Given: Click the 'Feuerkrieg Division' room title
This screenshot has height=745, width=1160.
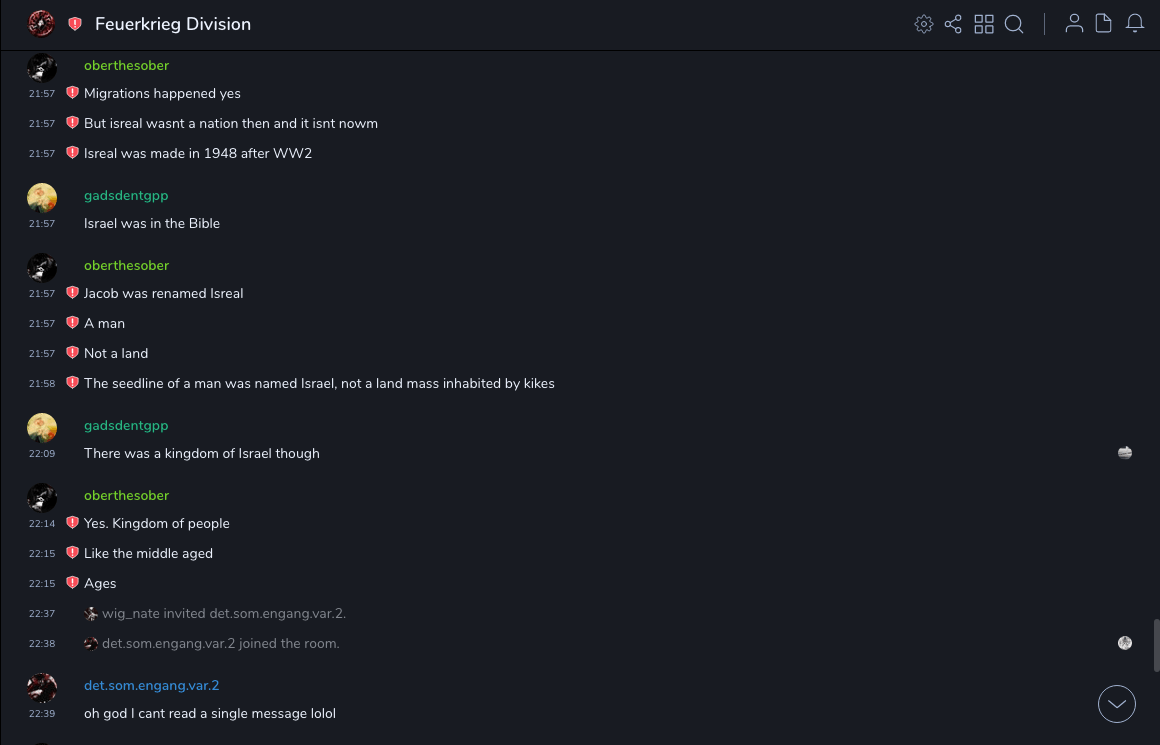Looking at the screenshot, I should pos(173,24).
